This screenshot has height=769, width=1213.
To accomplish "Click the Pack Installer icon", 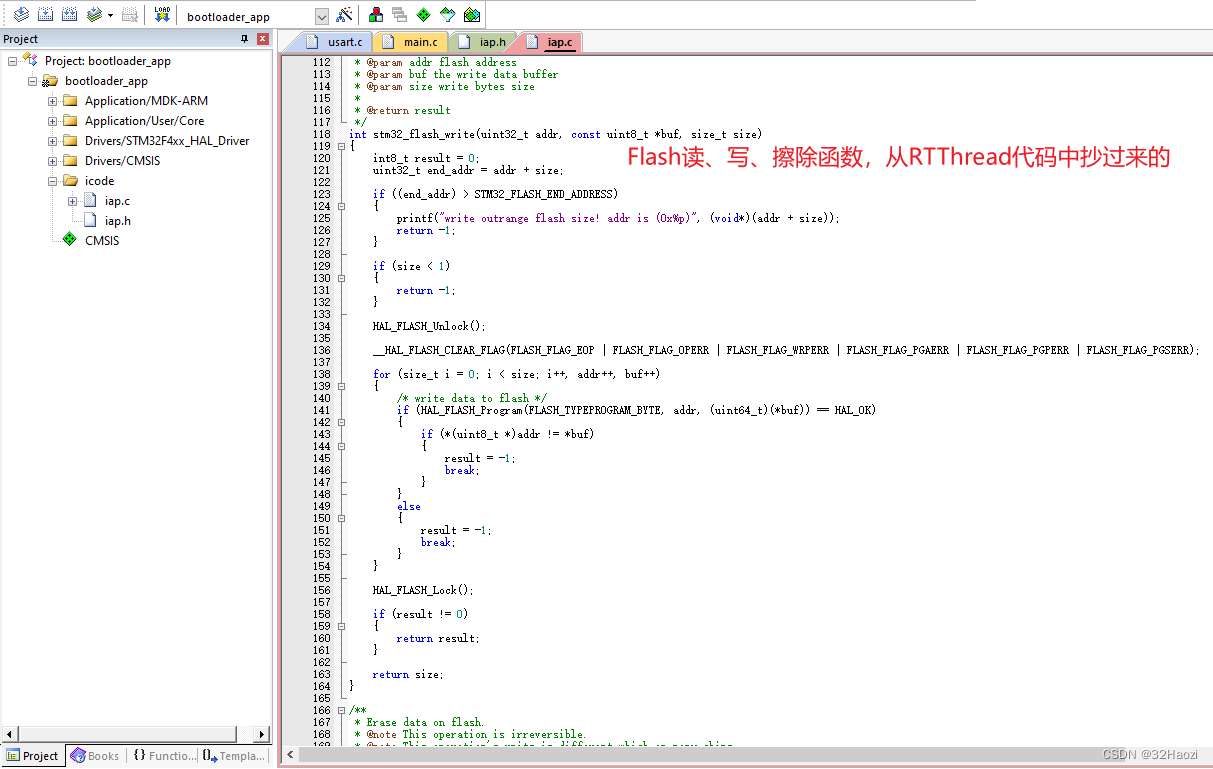I will click(x=472, y=15).
